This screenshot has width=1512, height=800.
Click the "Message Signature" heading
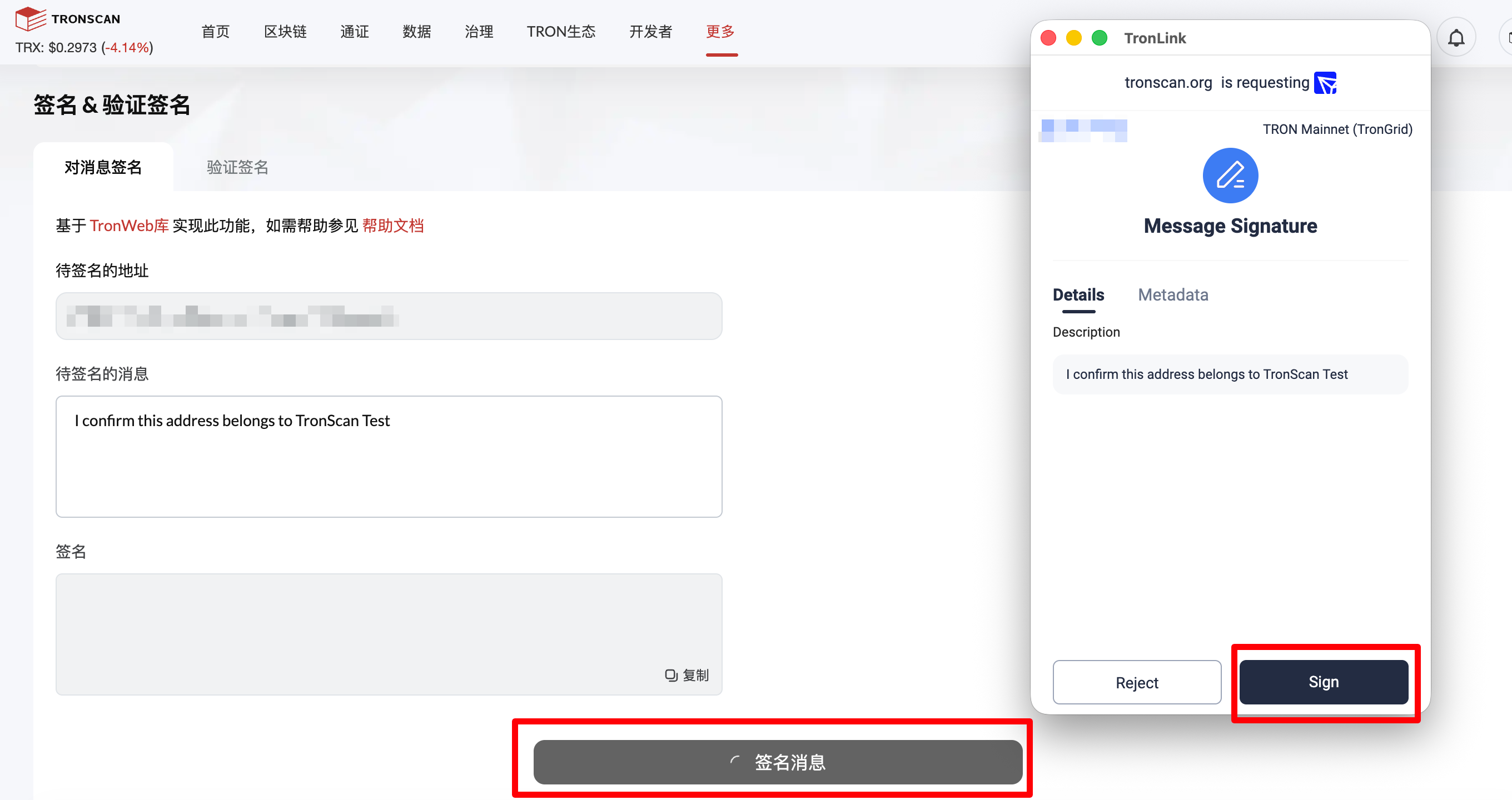pyautogui.click(x=1230, y=226)
